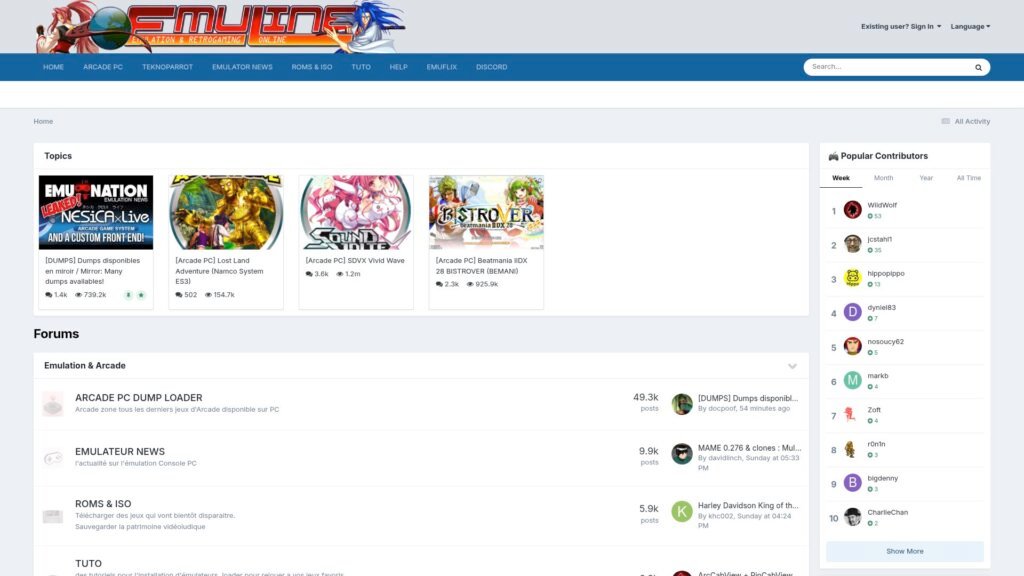Viewport: 1024px width, 576px height.
Task: Open r0n1n's avatar
Action: [852, 449]
